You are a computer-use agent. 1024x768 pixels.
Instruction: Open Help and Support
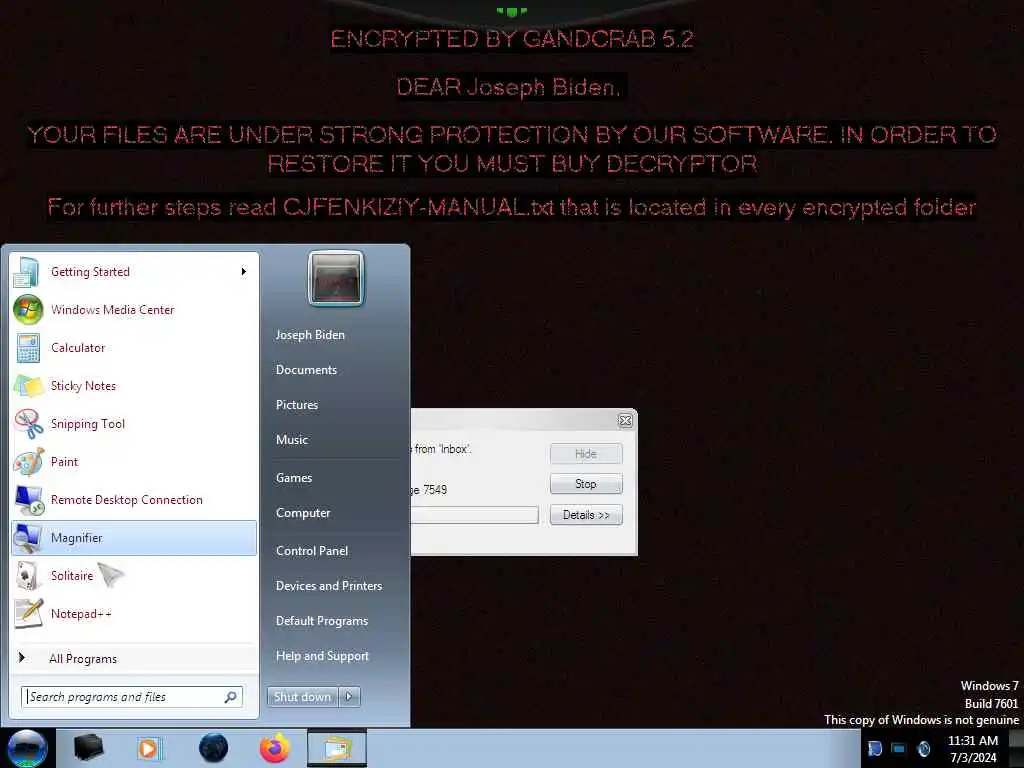[x=322, y=656]
